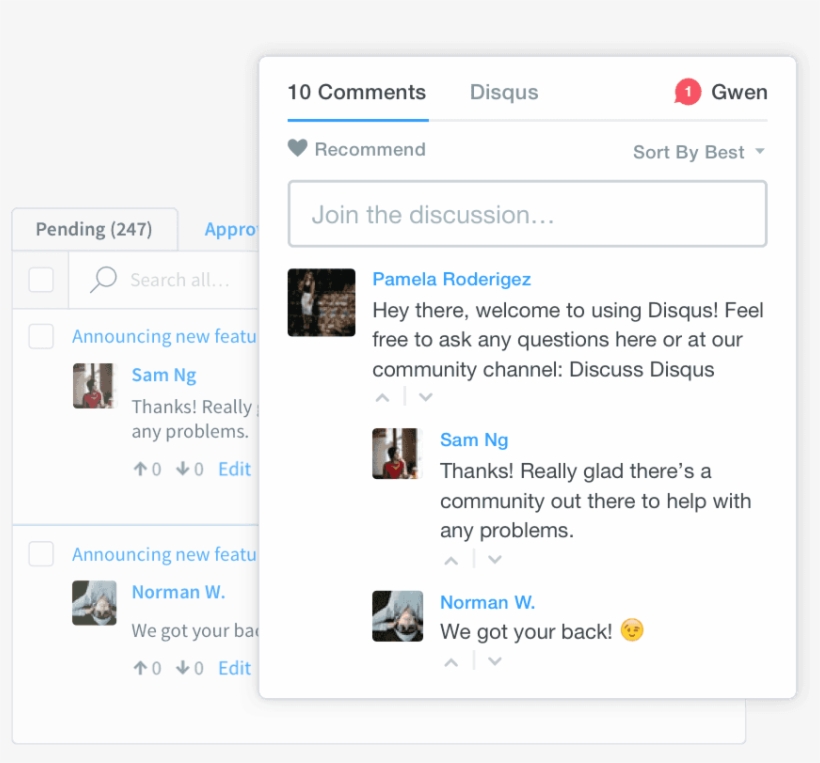Screen dimensions: 820x763
Task: Open the Sort By Best dropdown
Action: tap(699, 152)
